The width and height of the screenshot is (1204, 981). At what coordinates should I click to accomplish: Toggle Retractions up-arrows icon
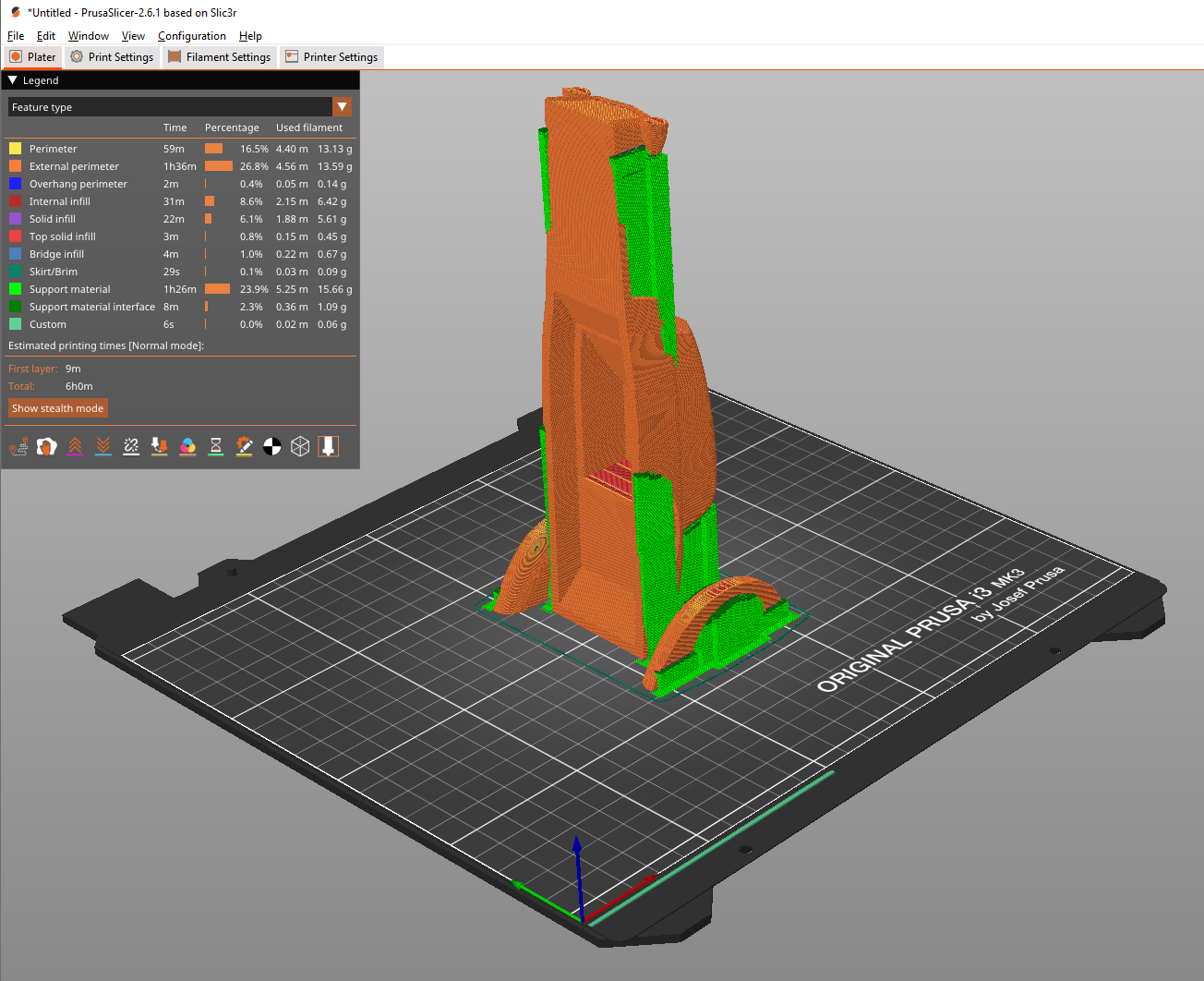[x=75, y=447]
